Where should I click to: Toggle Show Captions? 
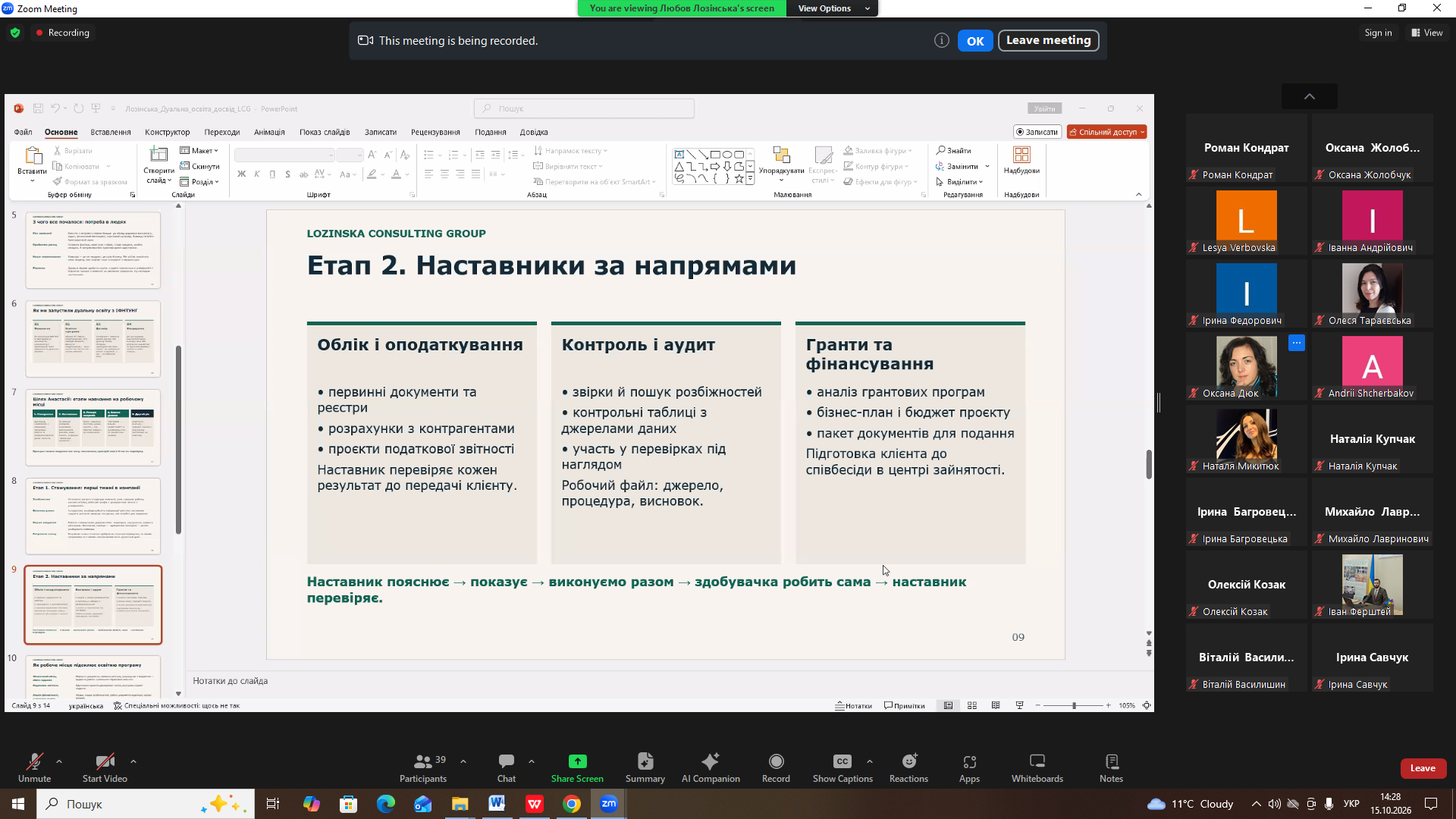click(843, 767)
